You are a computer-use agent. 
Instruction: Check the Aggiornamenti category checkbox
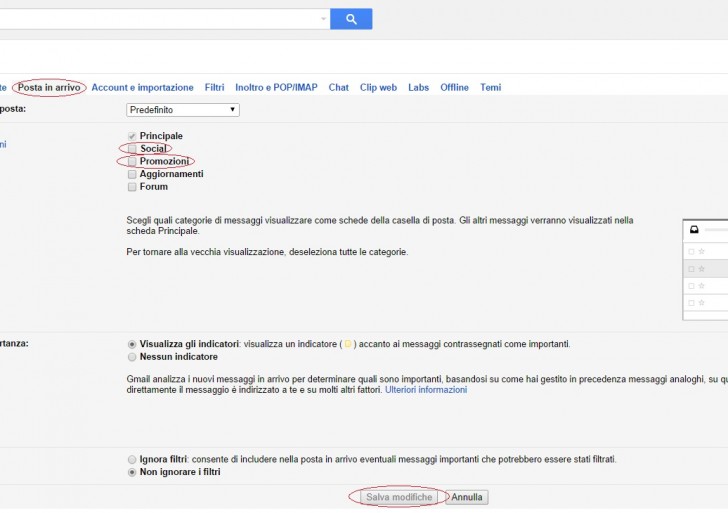coord(132,174)
